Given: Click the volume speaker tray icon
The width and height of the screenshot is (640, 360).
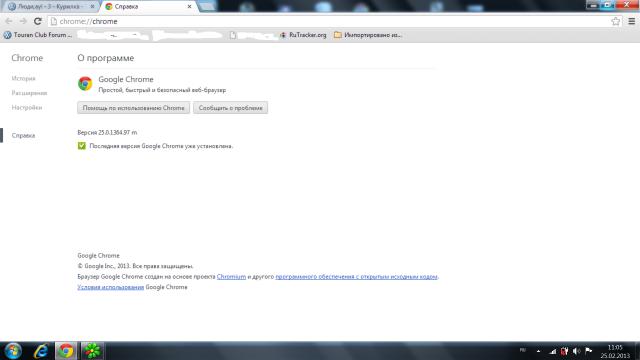Looking at the screenshot, I should 576,351.
